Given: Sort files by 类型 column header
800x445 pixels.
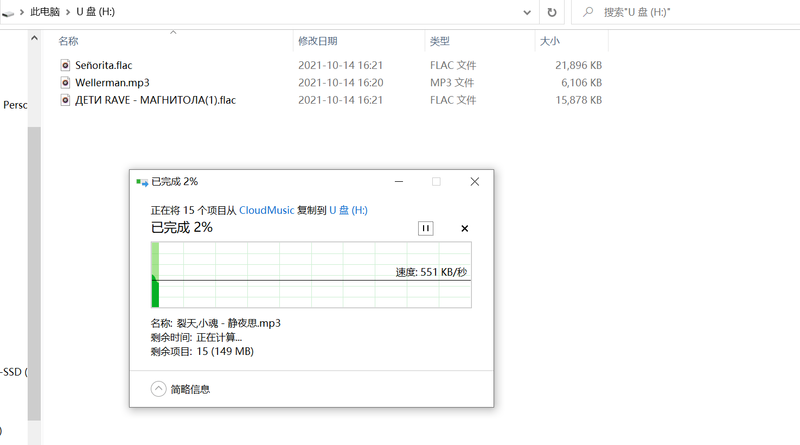Looking at the screenshot, I should click(440, 41).
